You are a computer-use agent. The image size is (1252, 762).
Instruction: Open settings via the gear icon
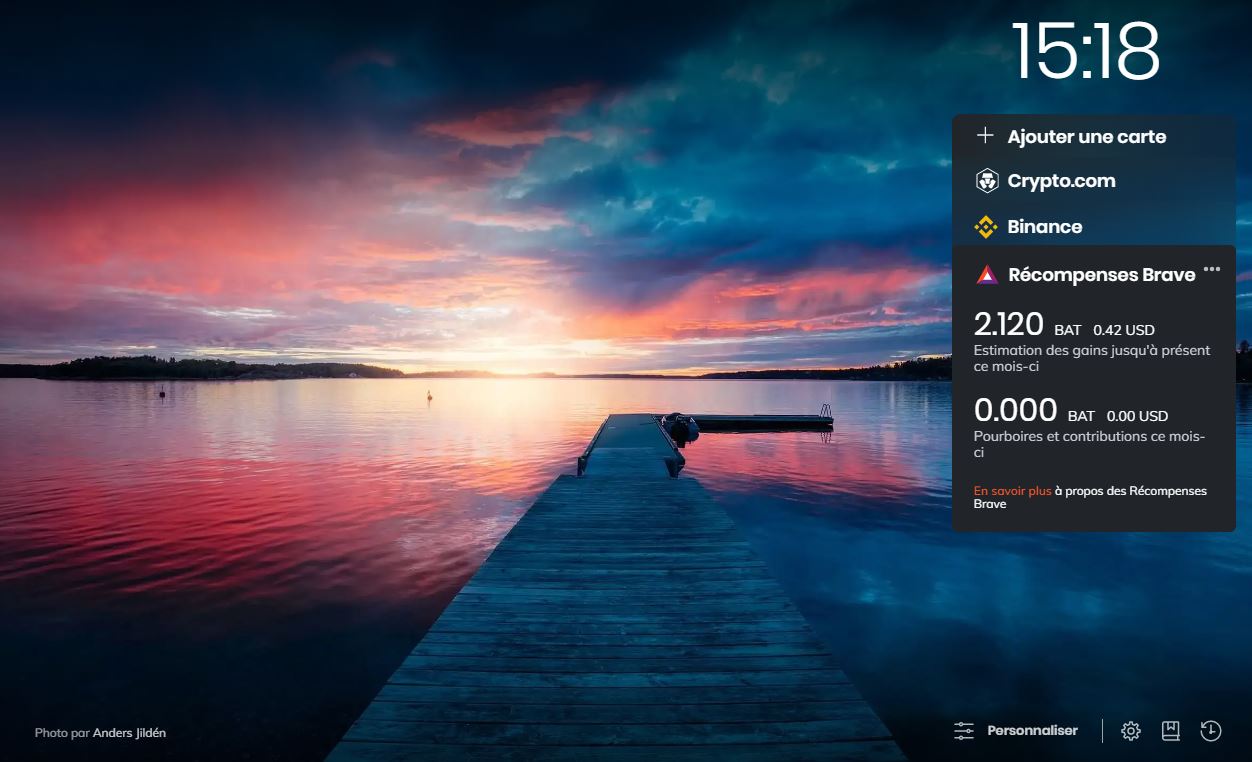pos(1131,731)
